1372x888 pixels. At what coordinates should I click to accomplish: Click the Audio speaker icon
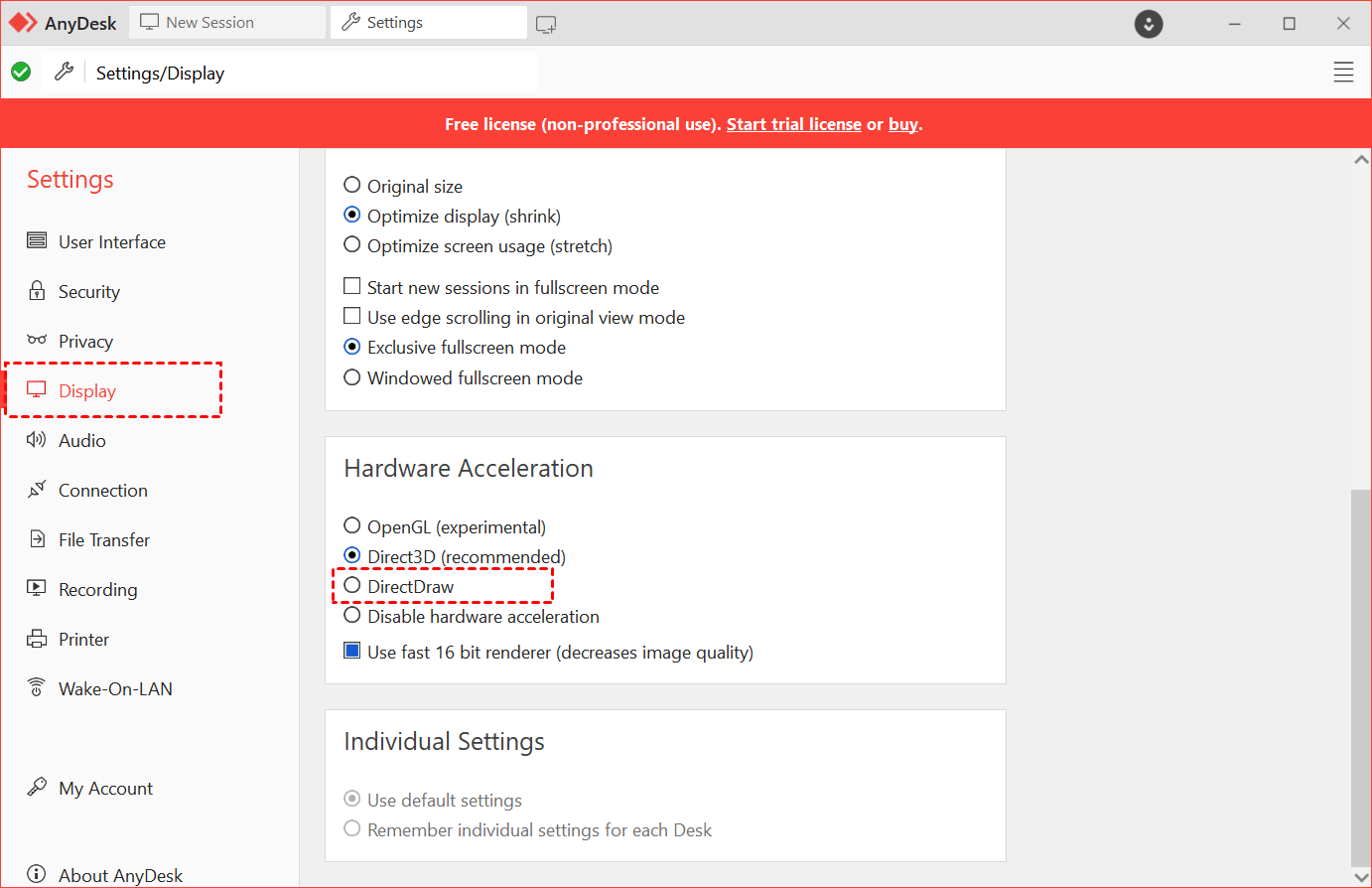click(37, 439)
